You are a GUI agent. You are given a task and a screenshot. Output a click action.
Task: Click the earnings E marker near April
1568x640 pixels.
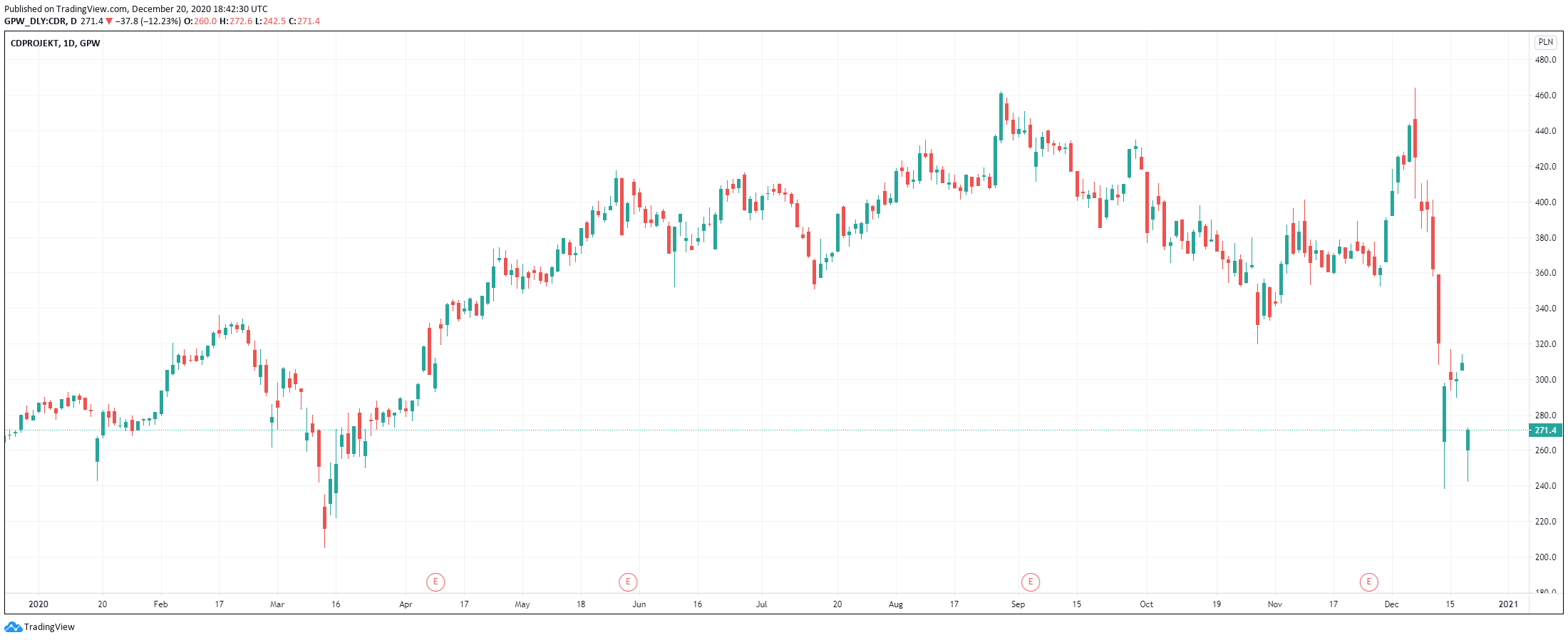point(435,582)
